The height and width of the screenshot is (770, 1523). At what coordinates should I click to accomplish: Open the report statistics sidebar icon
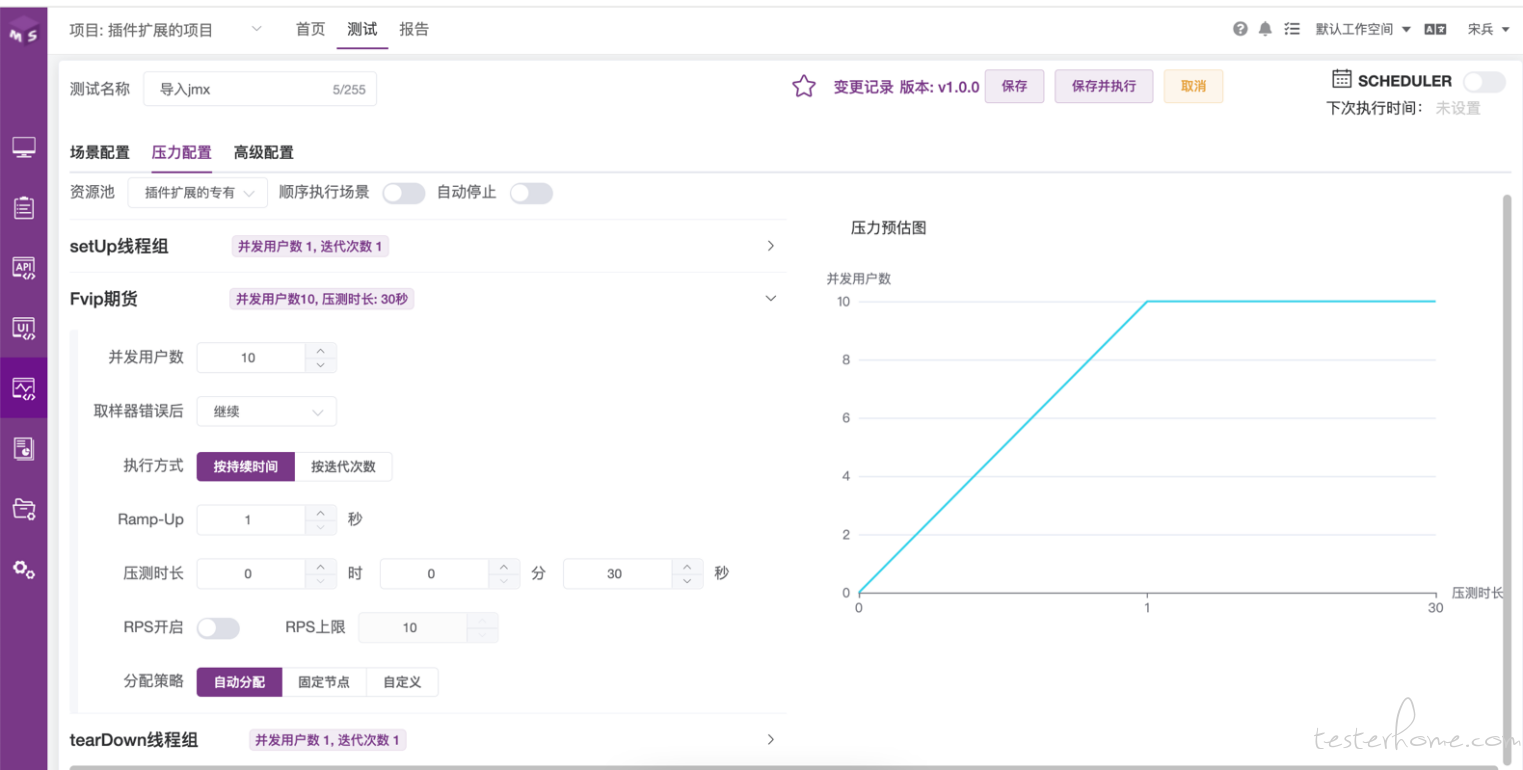(24, 448)
